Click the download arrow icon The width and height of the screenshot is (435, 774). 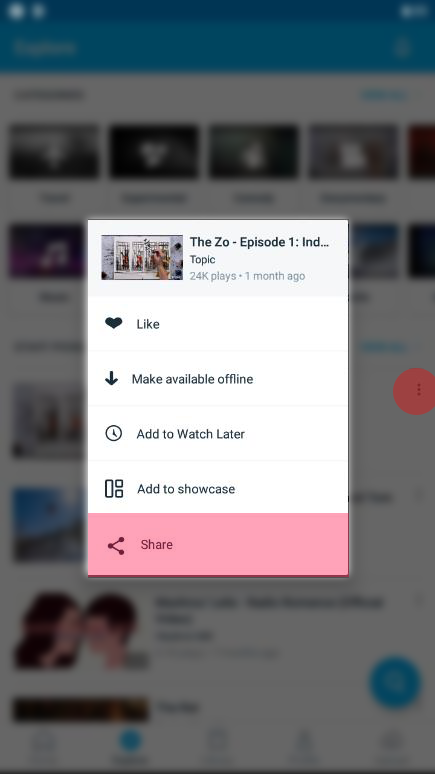point(112,379)
